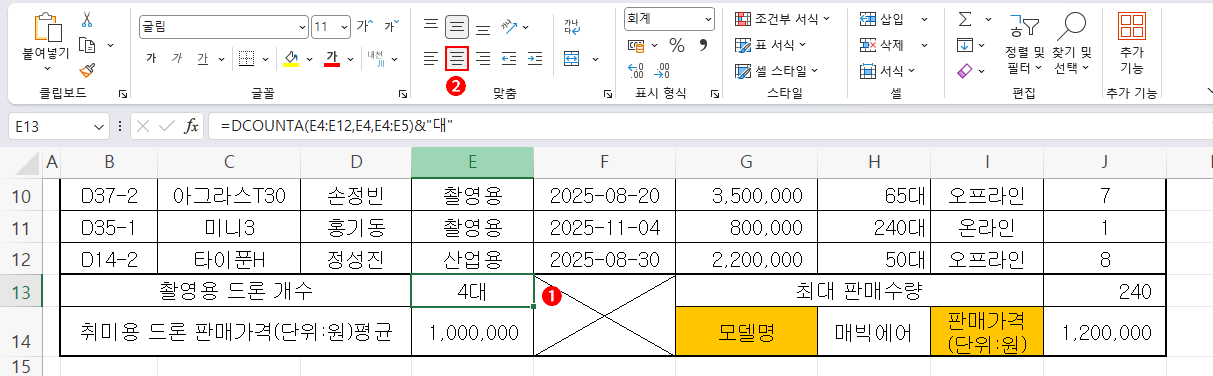
Task: Toggle align text left
Action: [430, 58]
